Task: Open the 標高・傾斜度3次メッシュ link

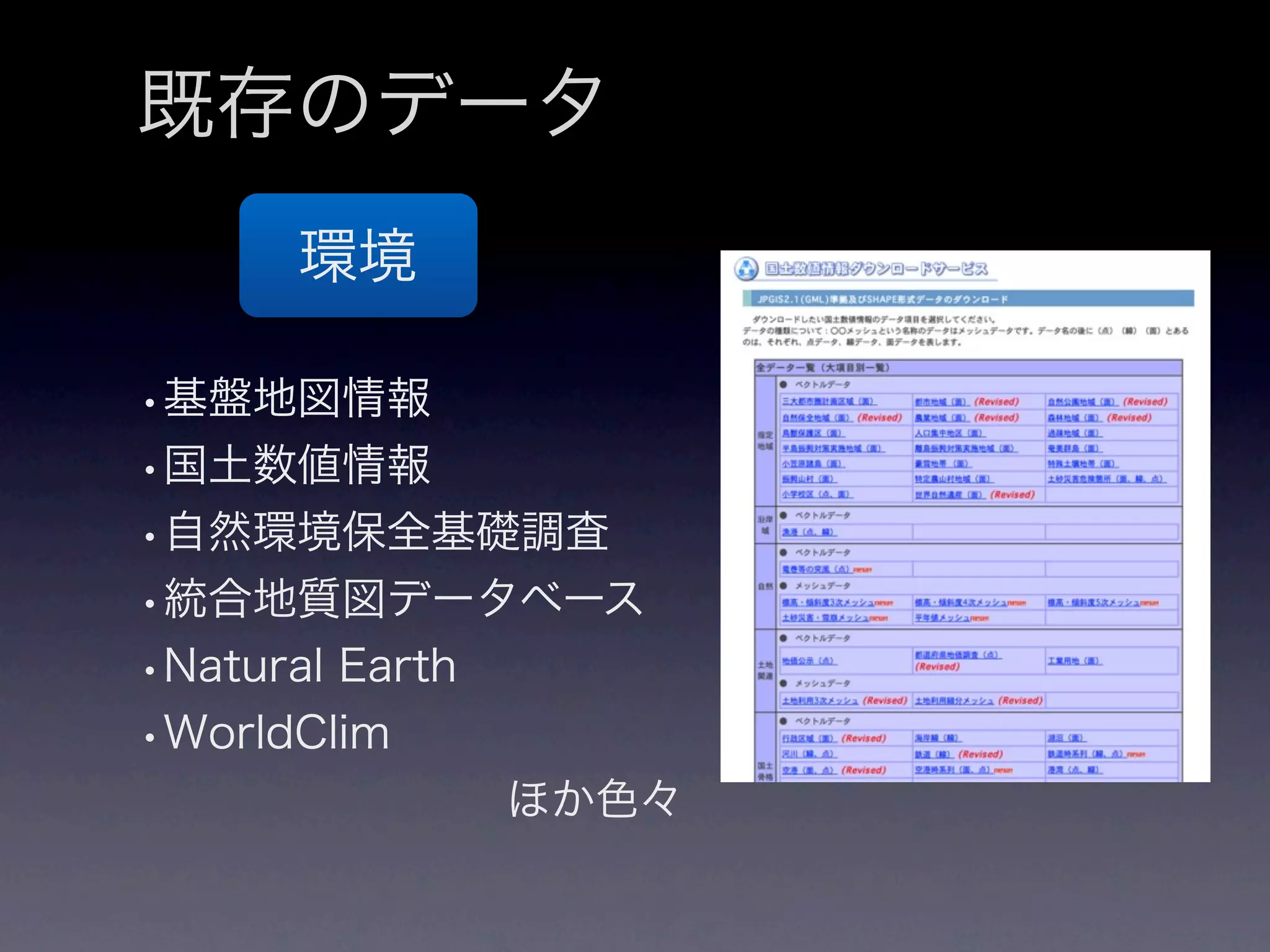Action: coord(828,602)
